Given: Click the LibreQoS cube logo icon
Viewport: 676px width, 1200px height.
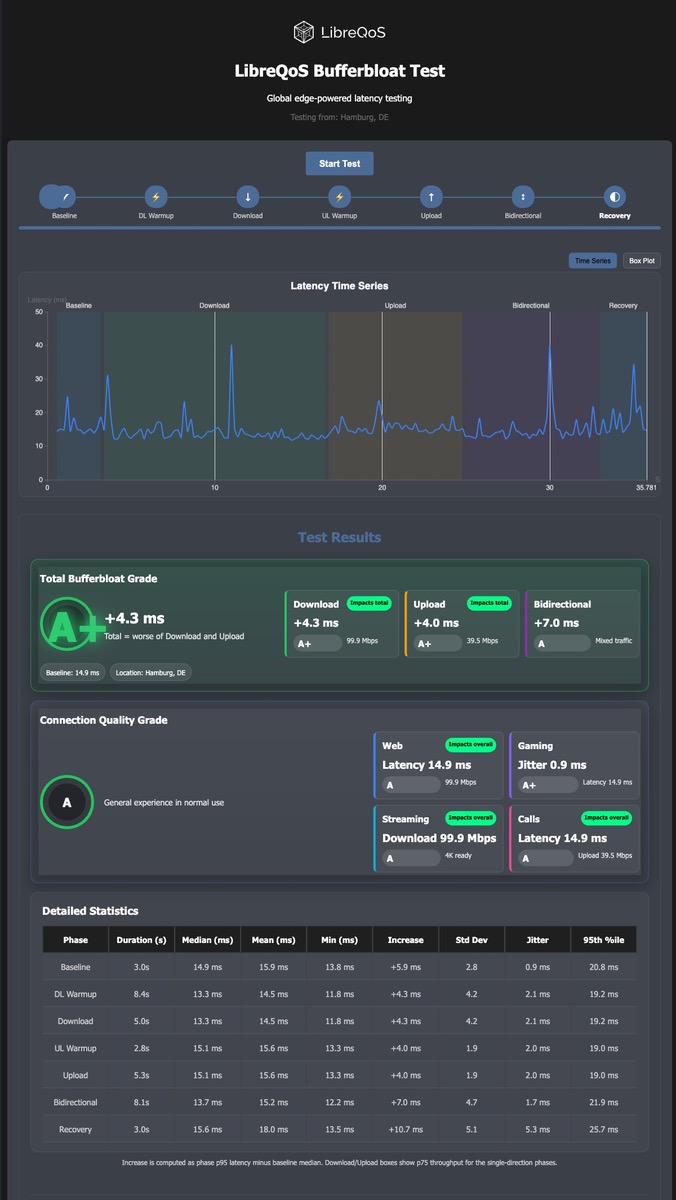Looking at the screenshot, I should (303, 33).
